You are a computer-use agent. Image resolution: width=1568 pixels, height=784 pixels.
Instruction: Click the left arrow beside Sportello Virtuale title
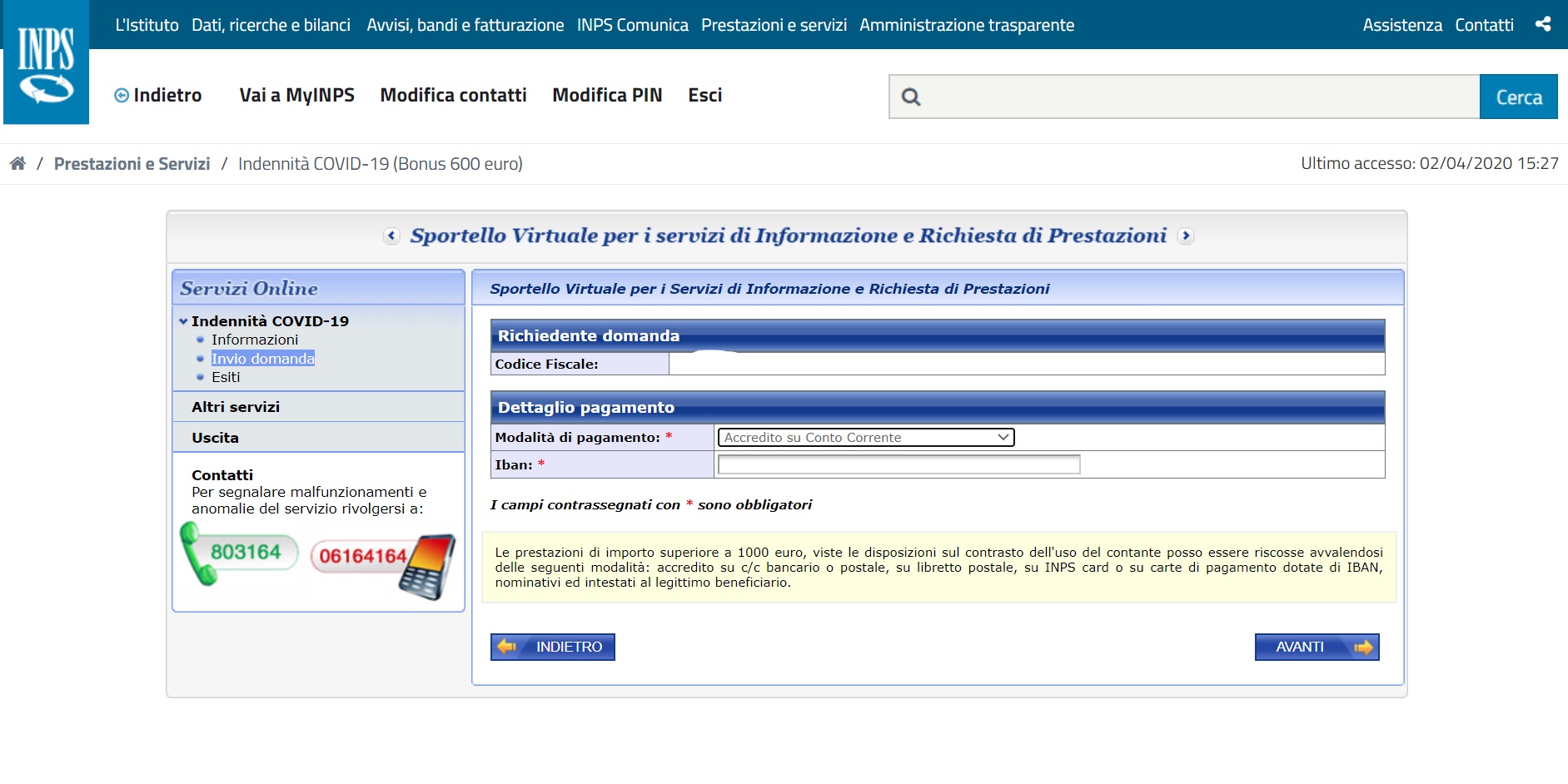[x=391, y=236]
